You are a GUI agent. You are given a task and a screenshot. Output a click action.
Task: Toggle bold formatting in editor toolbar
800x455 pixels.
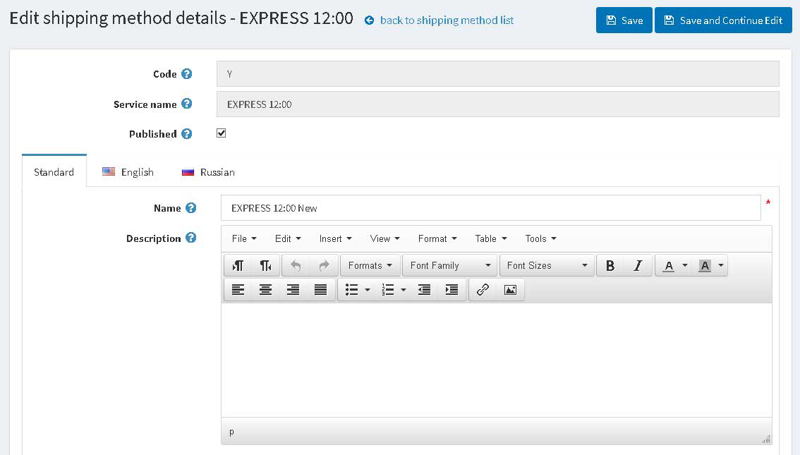pyautogui.click(x=610, y=266)
